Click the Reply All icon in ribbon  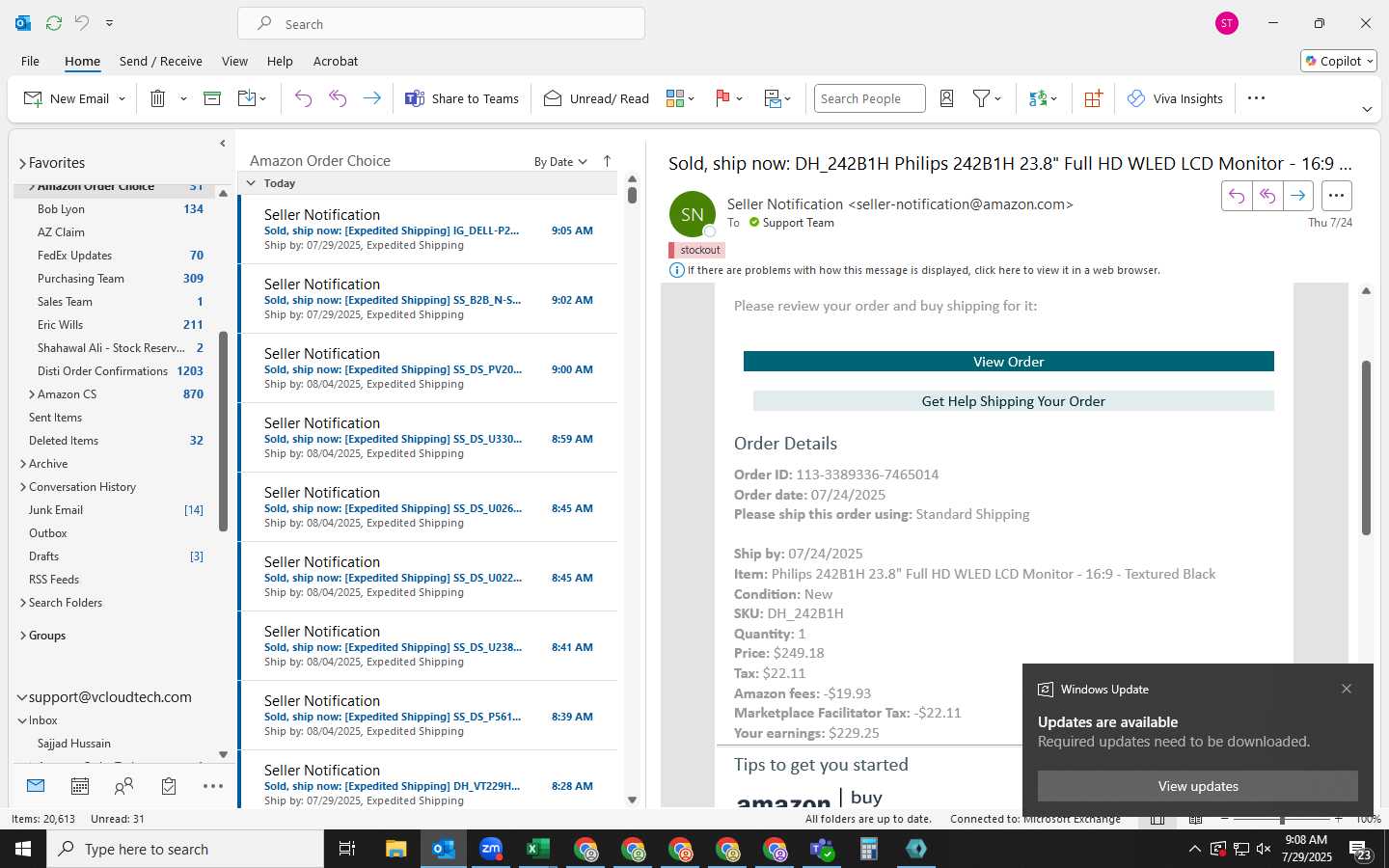pos(338,98)
